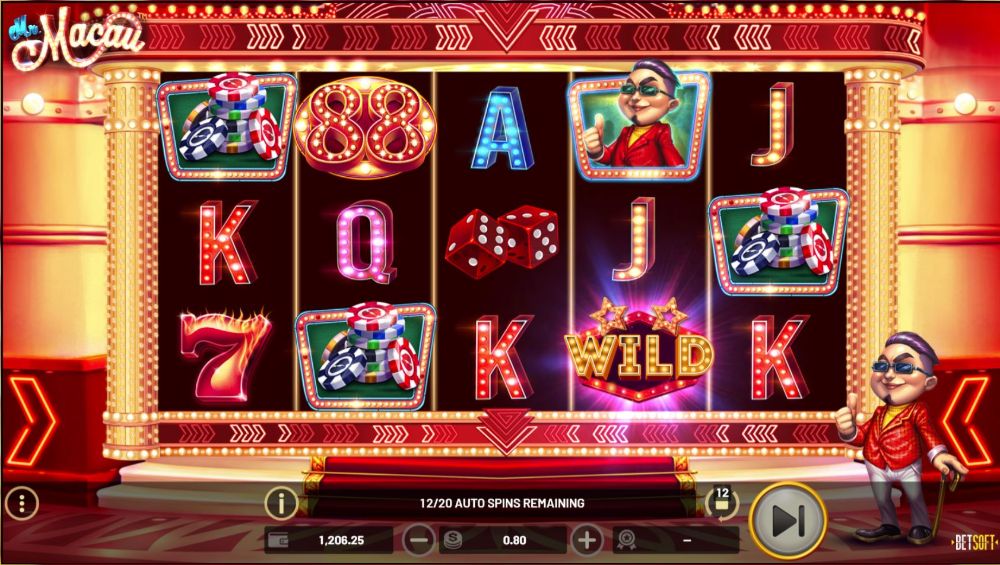Click the right neon chevron arrow

point(967,421)
